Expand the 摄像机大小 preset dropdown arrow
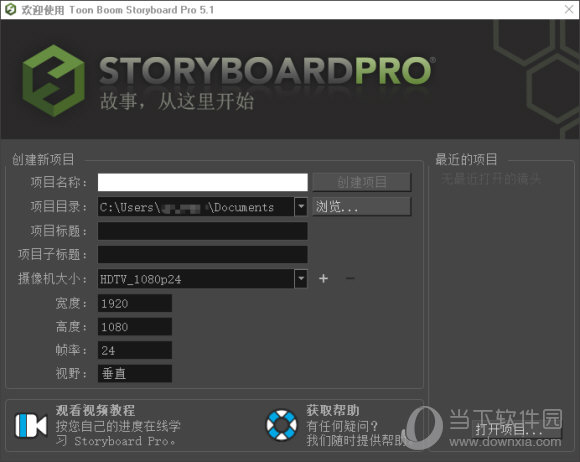Image resolution: width=580 pixels, height=462 pixels. click(x=301, y=279)
